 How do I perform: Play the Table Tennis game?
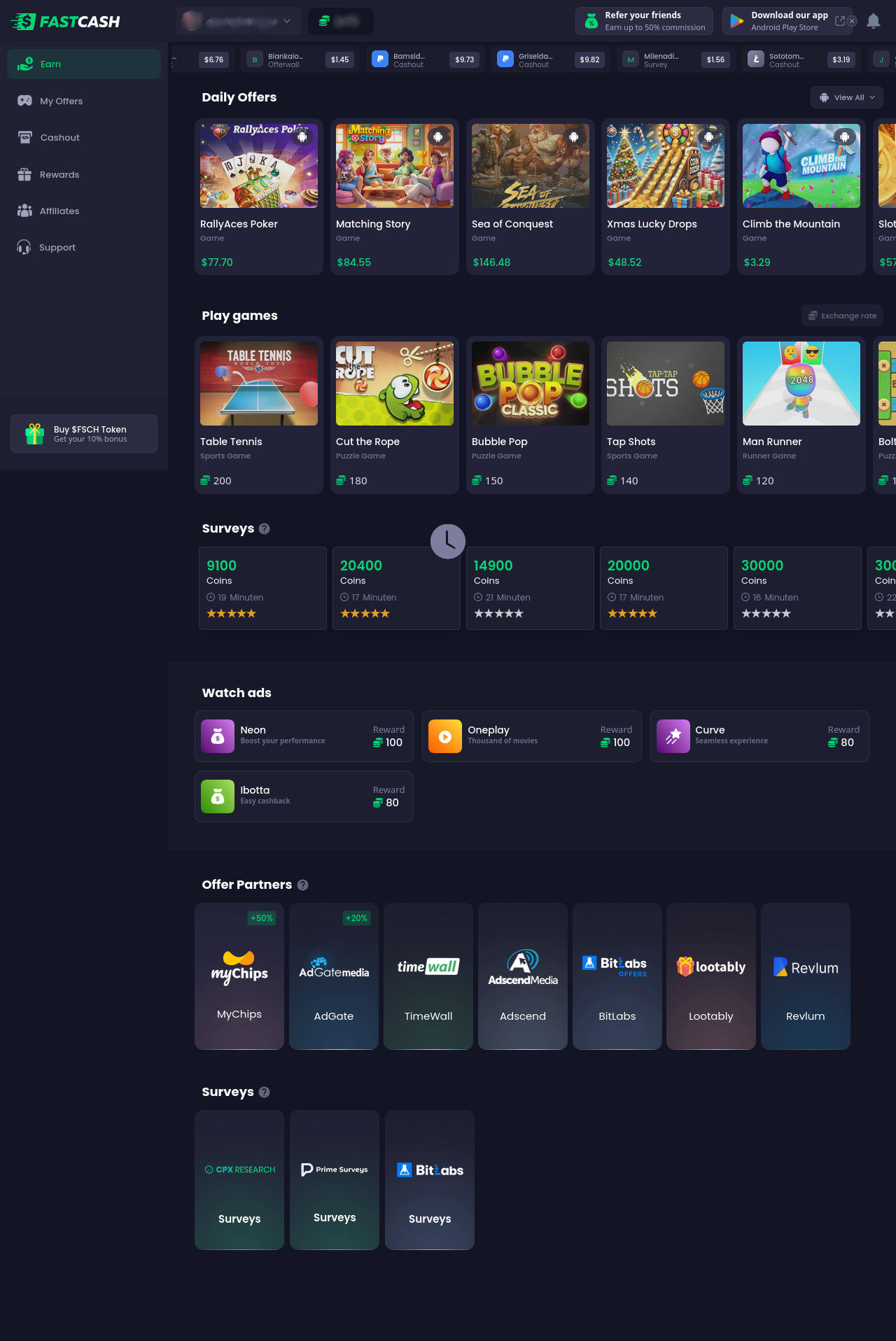(259, 415)
